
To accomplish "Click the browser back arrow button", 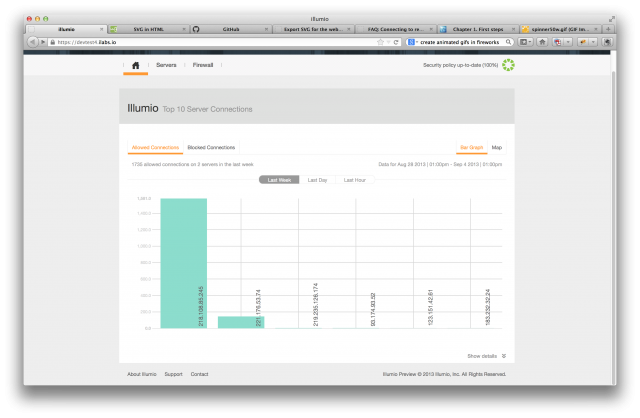I will click(x=32, y=42).
